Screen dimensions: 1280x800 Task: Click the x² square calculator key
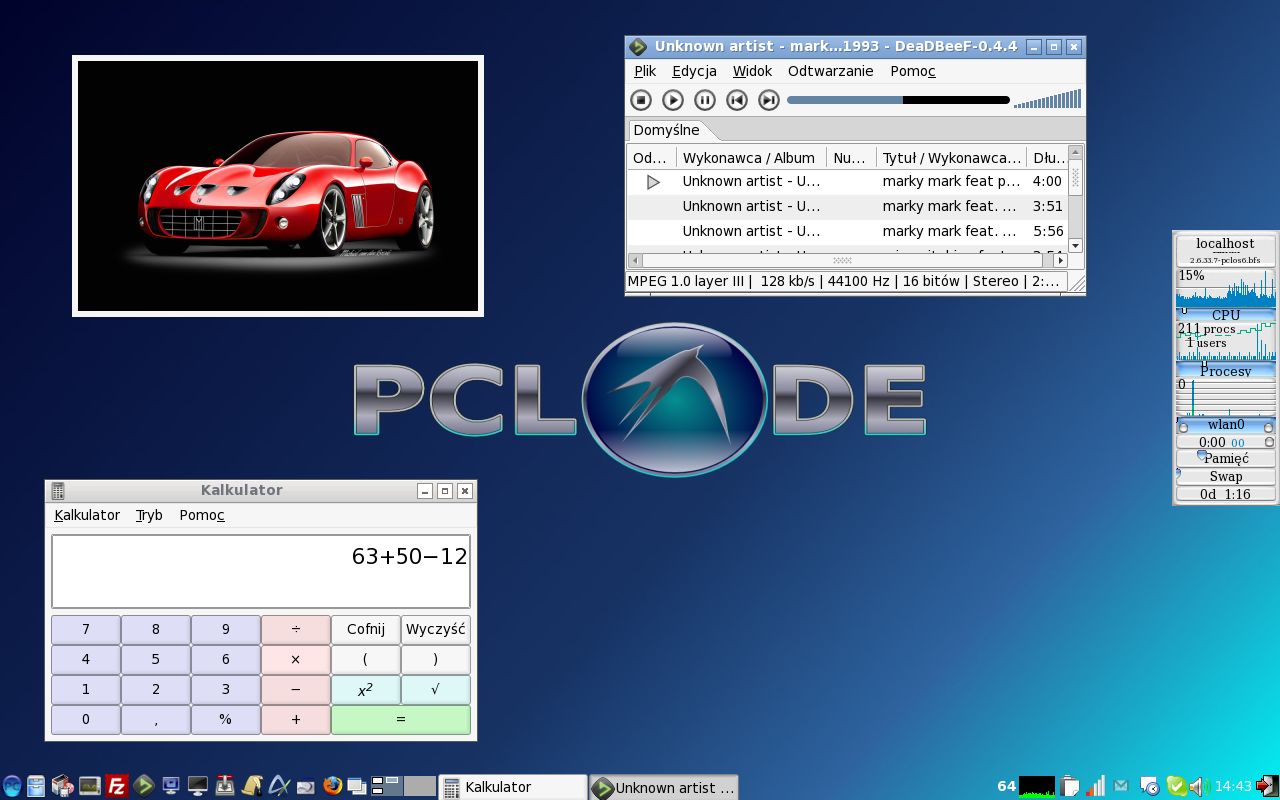coord(366,689)
